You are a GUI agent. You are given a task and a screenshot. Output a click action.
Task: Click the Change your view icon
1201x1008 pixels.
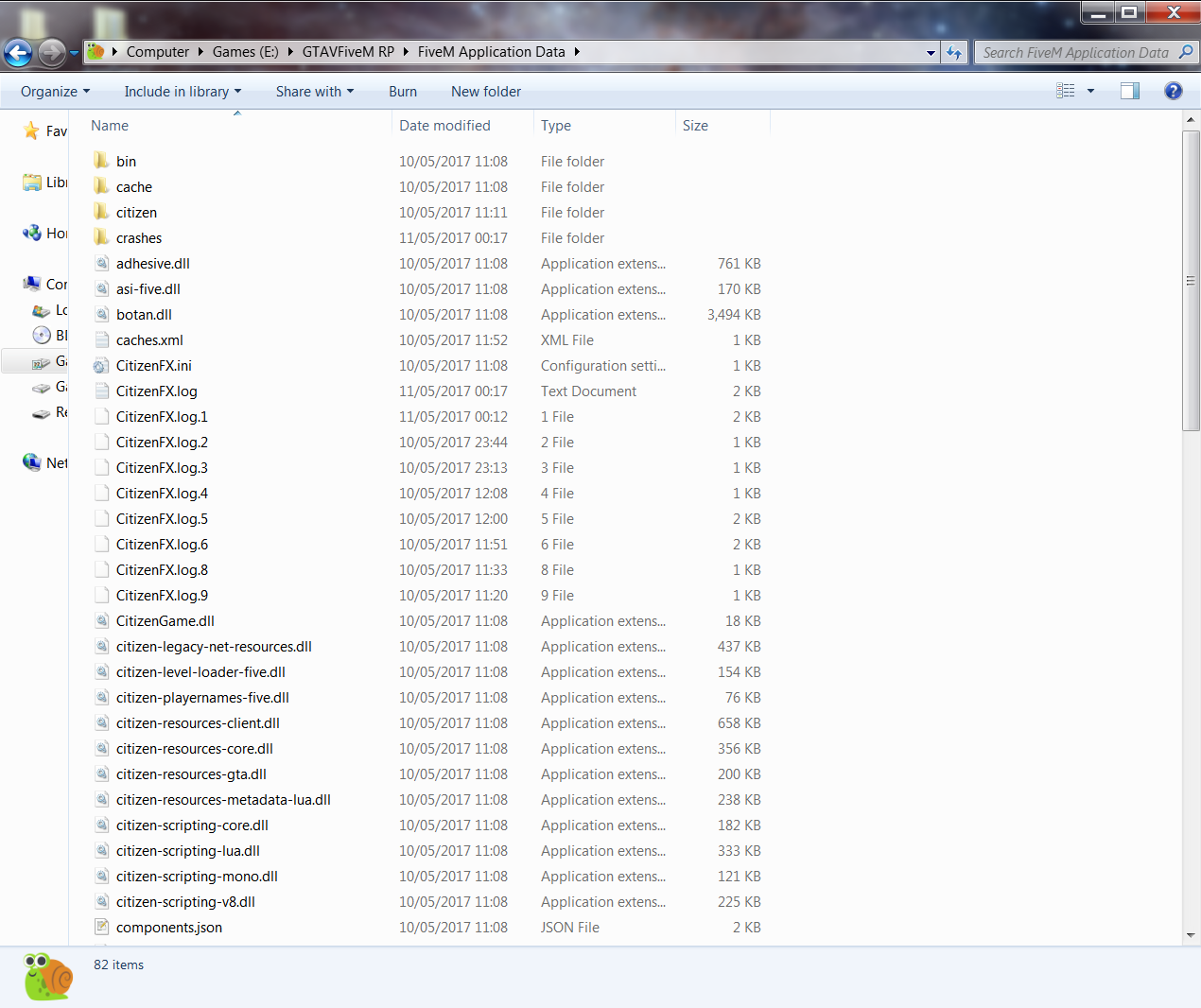tap(1066, 91)
